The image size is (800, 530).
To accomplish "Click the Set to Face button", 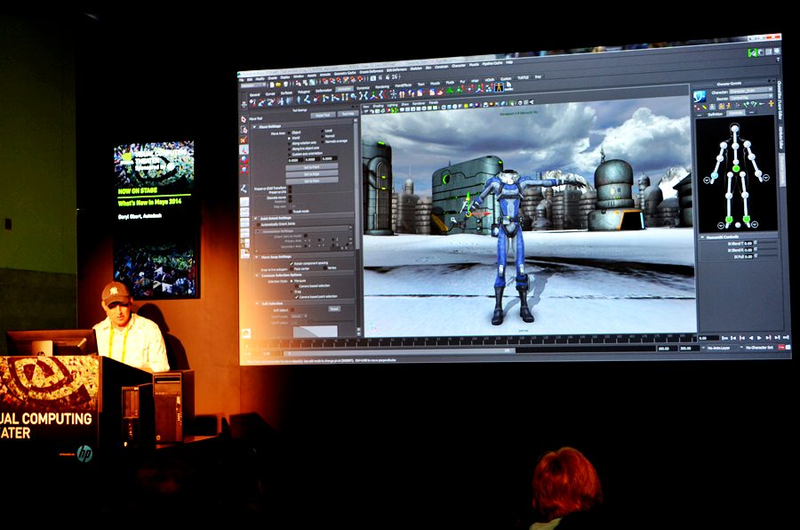I will click(312, 181).
